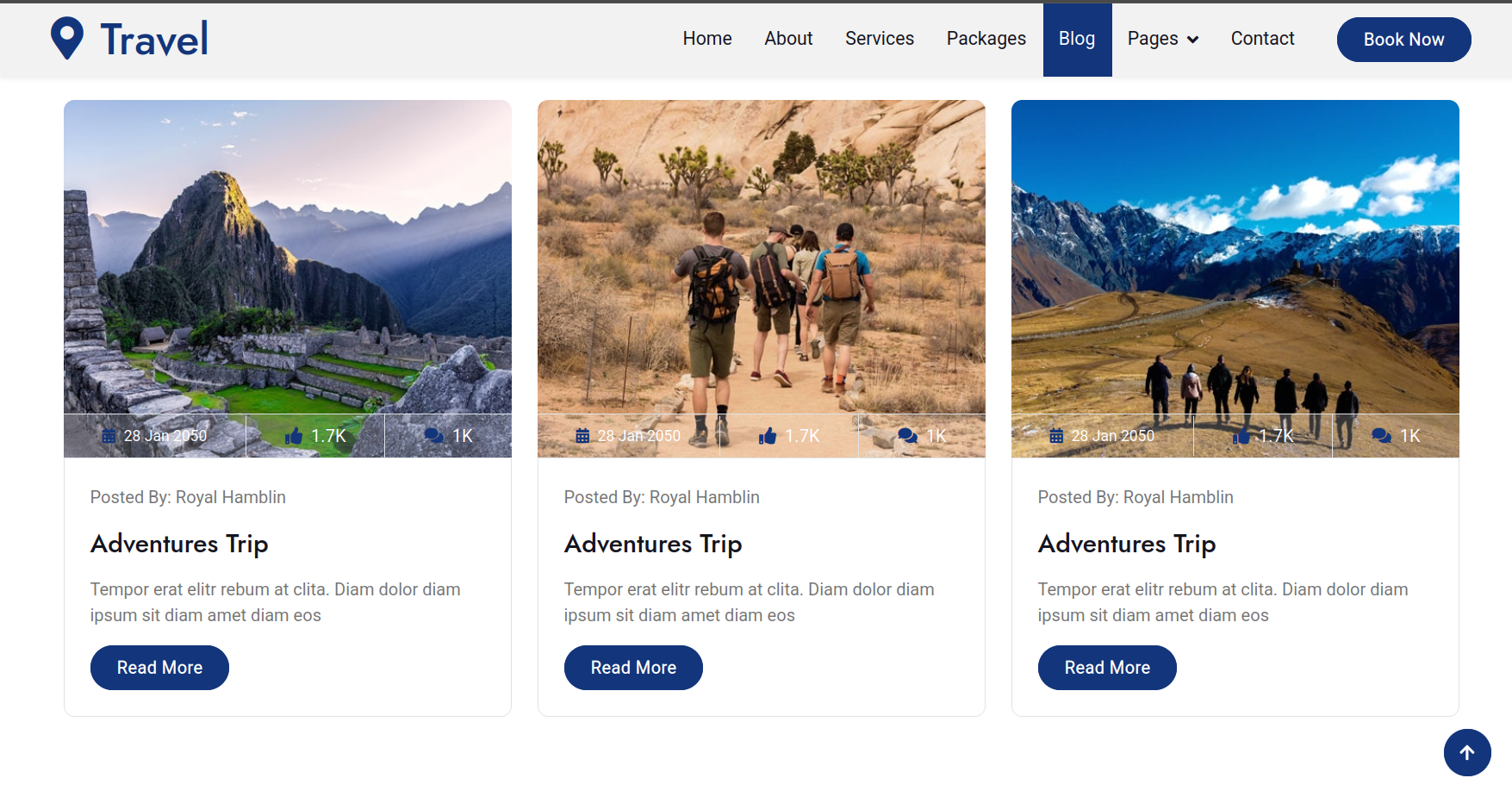
Task: Click the location pin logo icon
Action: [67, 37]
